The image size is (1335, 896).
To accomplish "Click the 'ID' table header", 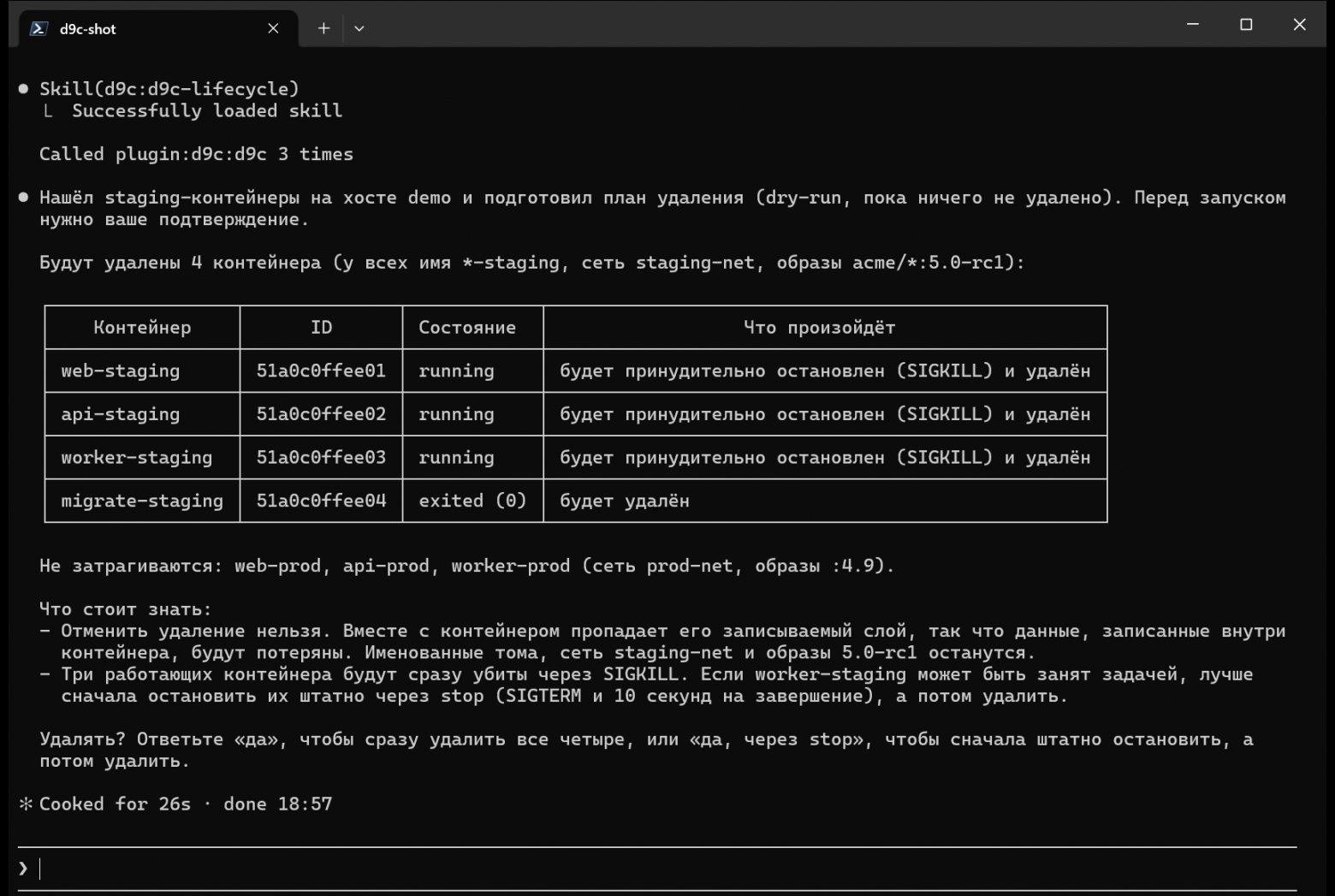I will point(321,327).
